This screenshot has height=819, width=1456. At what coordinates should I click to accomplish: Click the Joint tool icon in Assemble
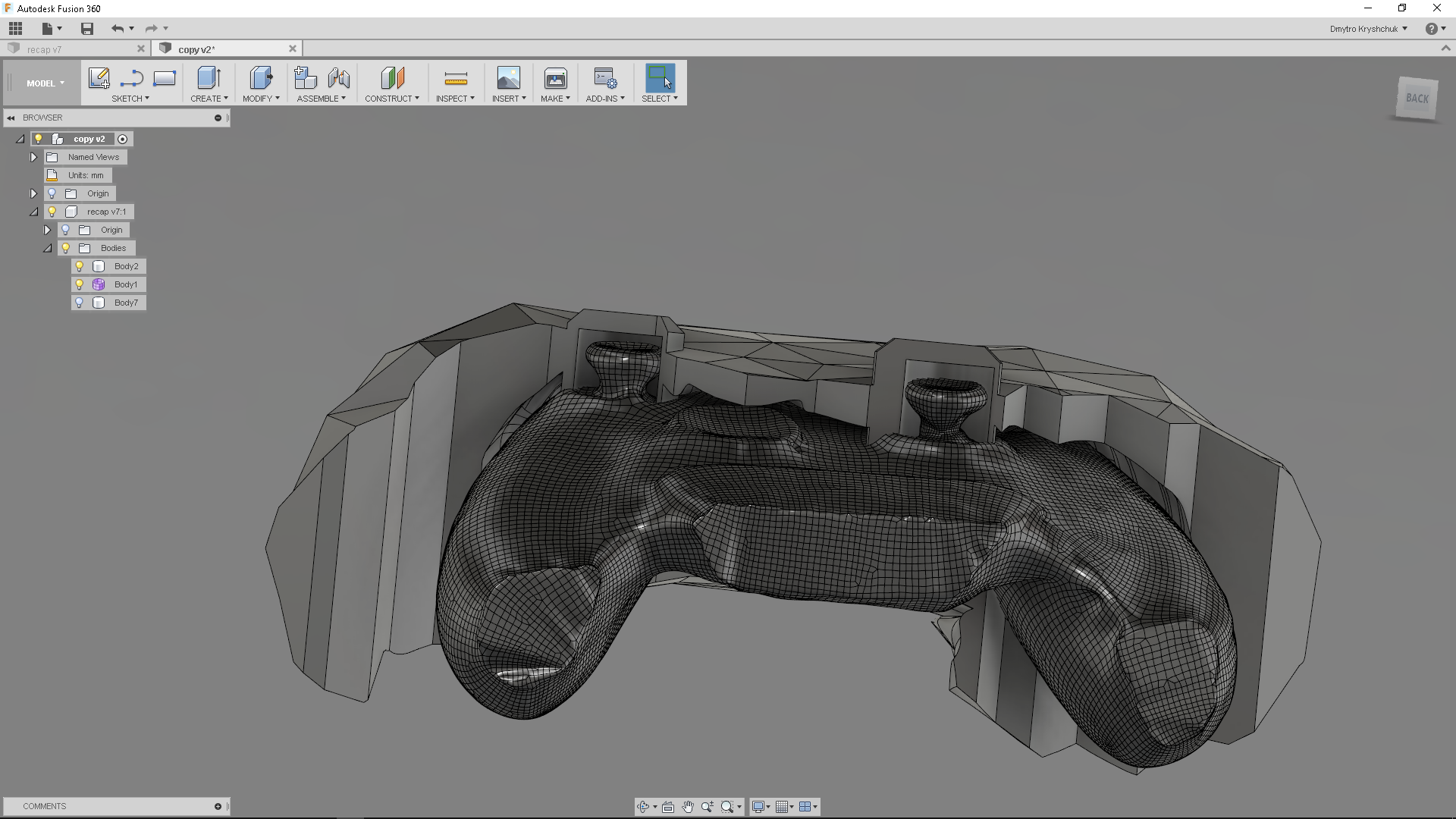click(x=339, y=78)
